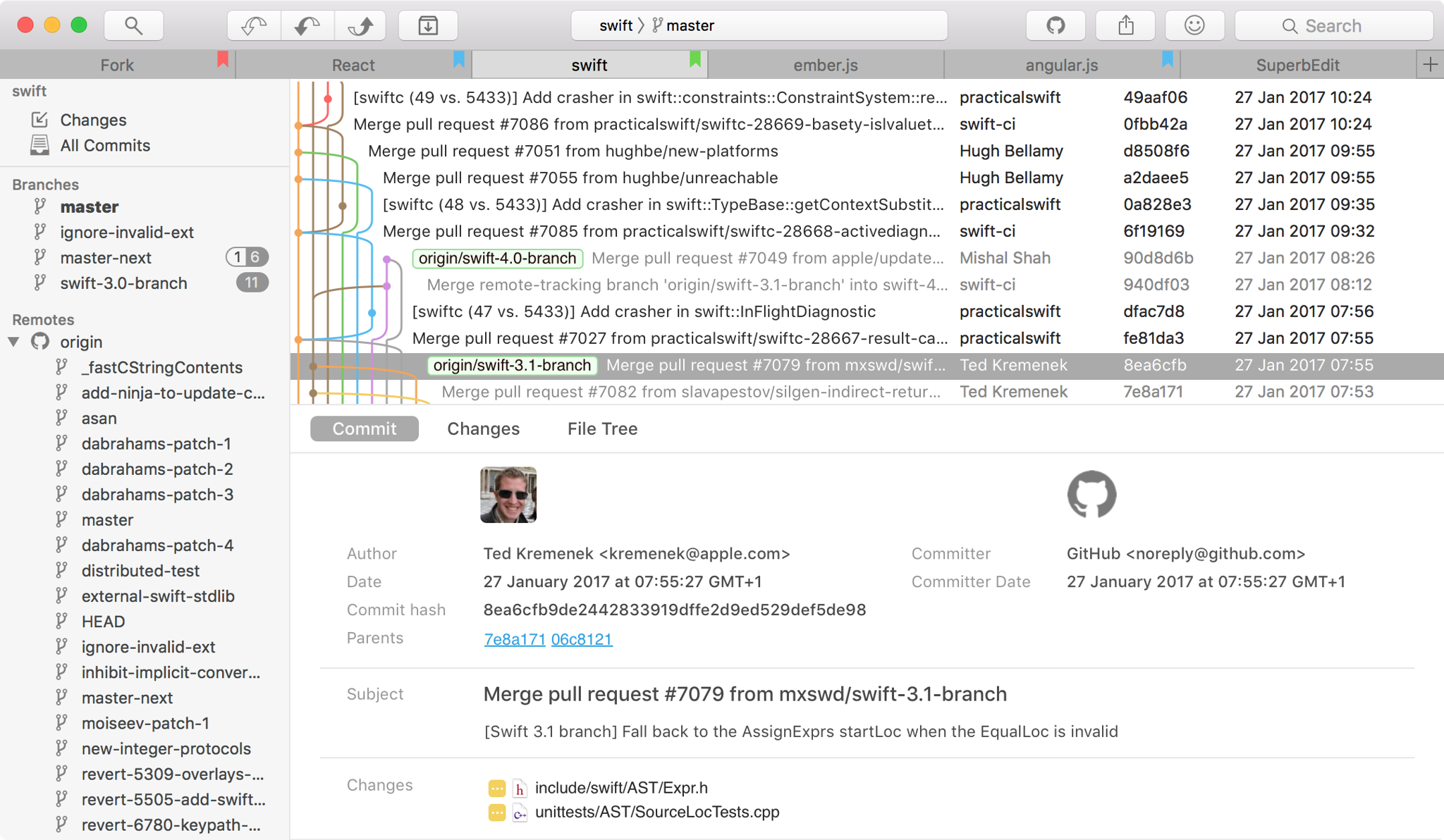Select commit 49aaf06 by practicalswift
This screenshot has height=840, width=1444.
tap(867, 97)
